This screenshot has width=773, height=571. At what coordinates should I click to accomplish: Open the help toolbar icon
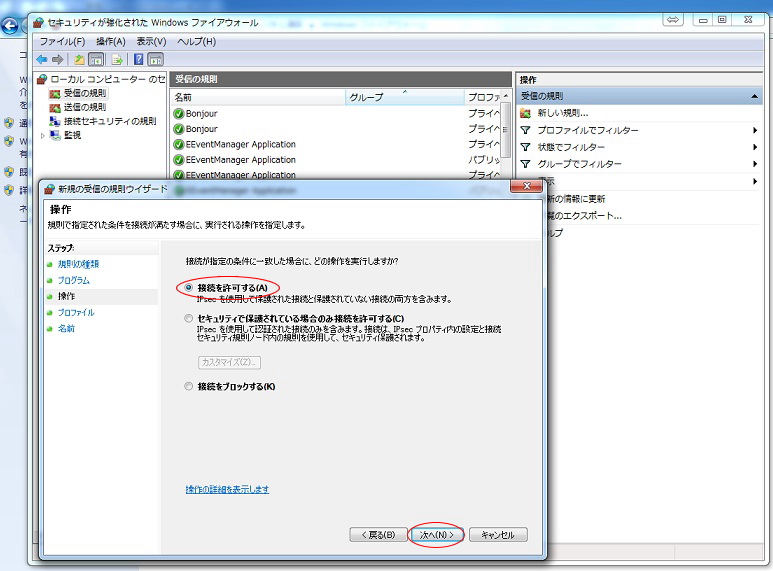click(139, 60)
